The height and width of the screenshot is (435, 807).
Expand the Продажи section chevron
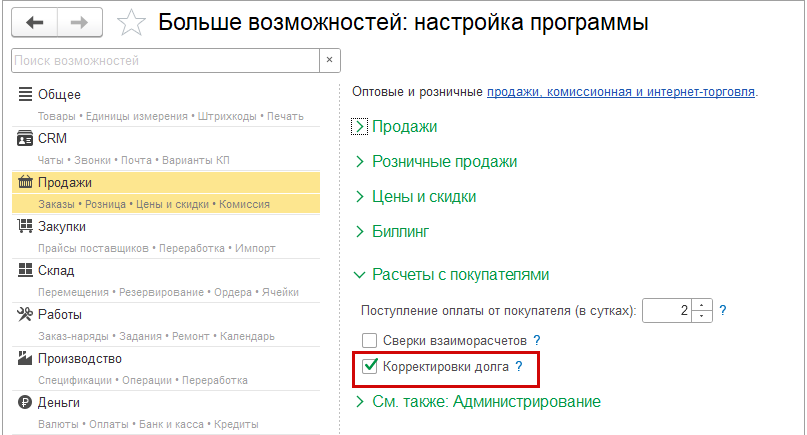pyautogui.click(x=359, y=127)
